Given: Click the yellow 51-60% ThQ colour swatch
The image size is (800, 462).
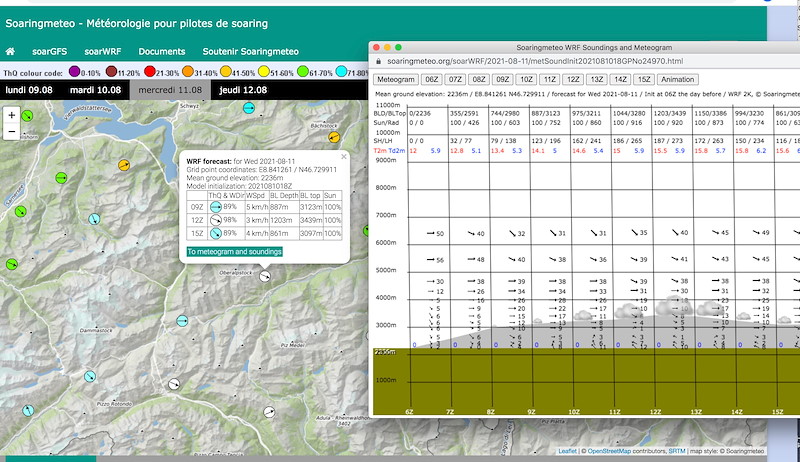Looking at the screenshot, I should tap(264, 71).
